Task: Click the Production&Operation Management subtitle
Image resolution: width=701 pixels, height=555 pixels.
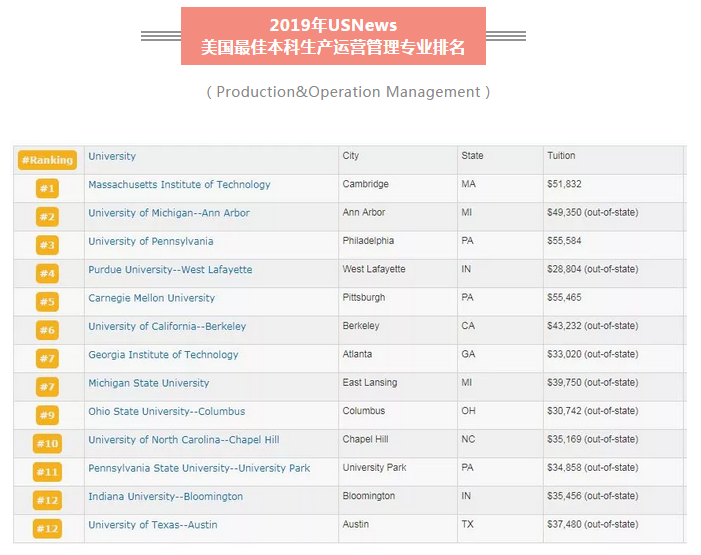Action: (x=348, y=92)
